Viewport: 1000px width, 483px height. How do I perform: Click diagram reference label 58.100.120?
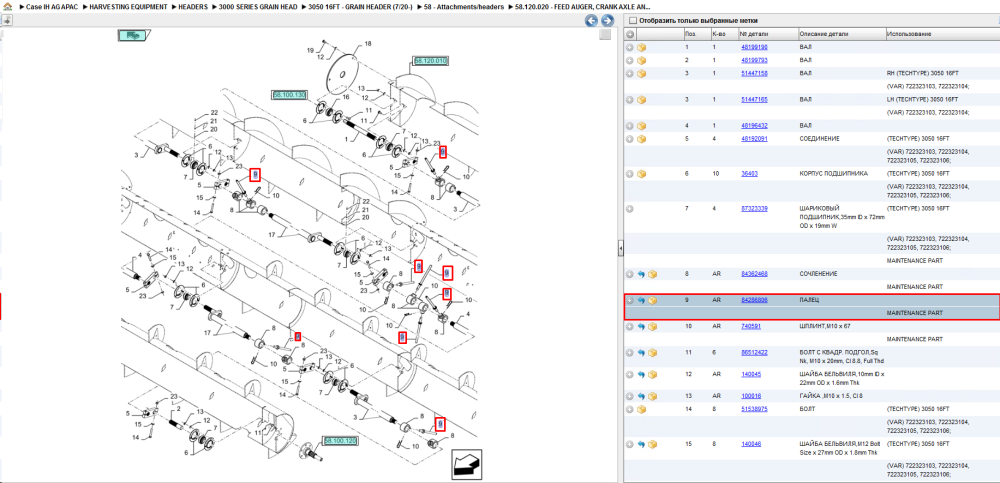click(x=340, y=441)
